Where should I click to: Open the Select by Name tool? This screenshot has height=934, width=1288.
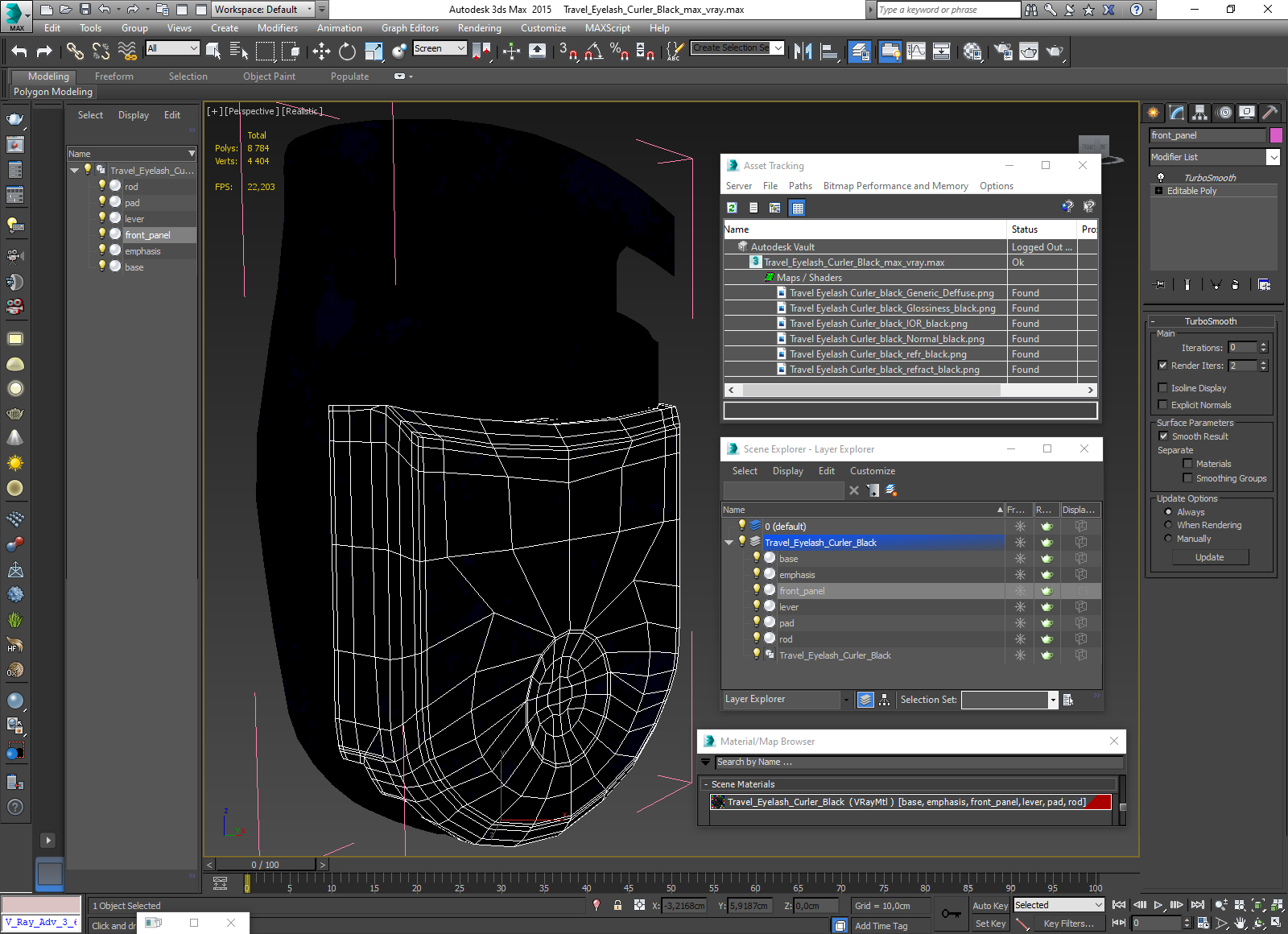pyautogui.click(x=239, y=52)
